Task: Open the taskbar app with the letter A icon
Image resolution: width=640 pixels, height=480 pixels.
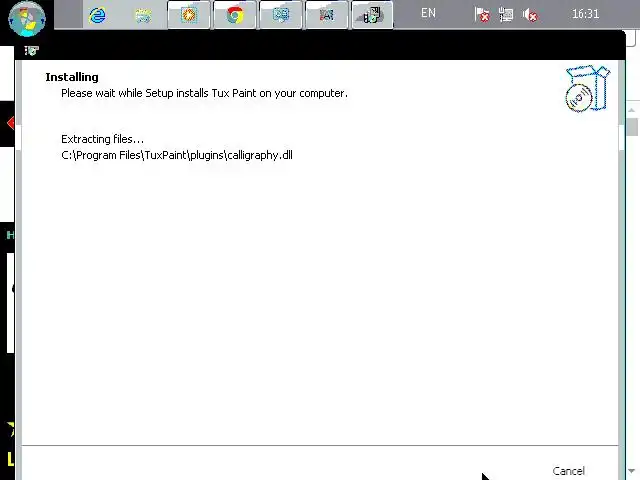Action: (x=327, y=15)
